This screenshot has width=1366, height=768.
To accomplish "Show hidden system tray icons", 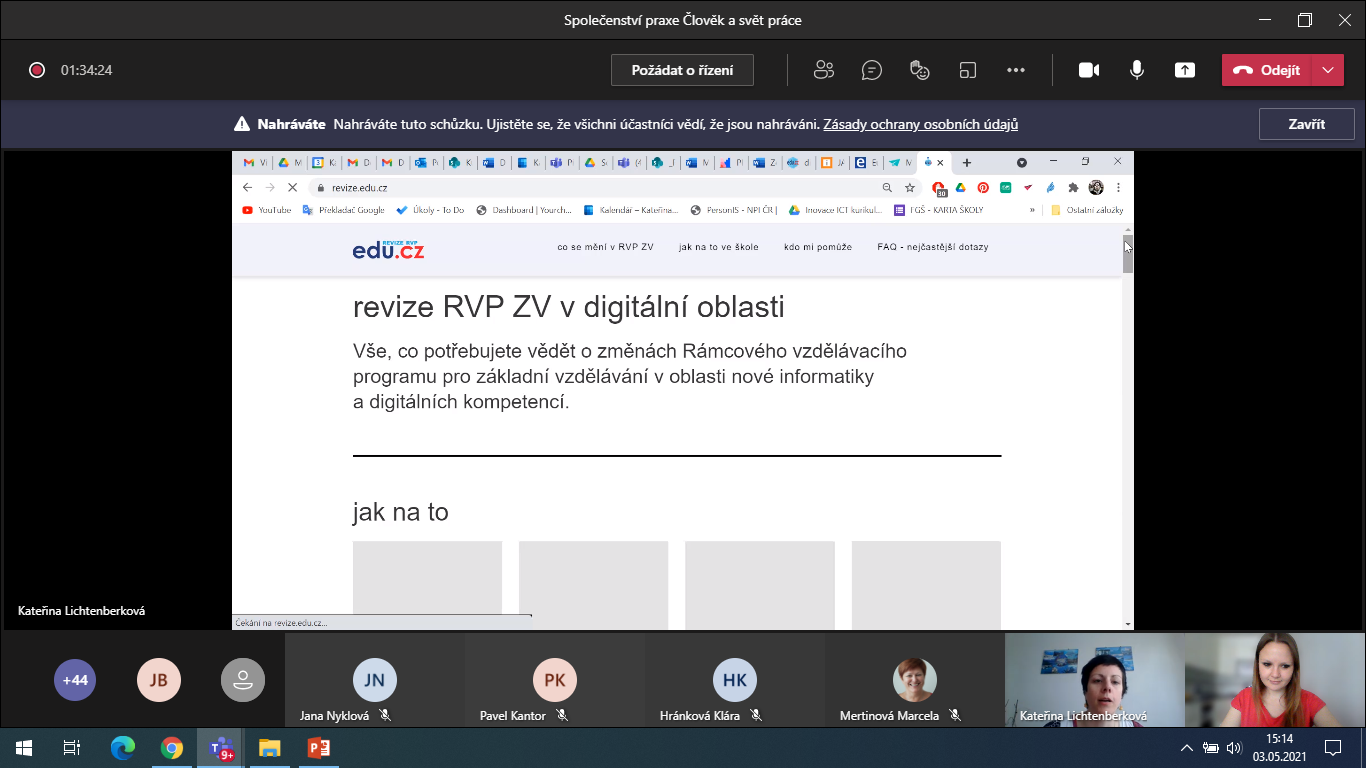I will pyautogui.click(x=1187, y=748).
